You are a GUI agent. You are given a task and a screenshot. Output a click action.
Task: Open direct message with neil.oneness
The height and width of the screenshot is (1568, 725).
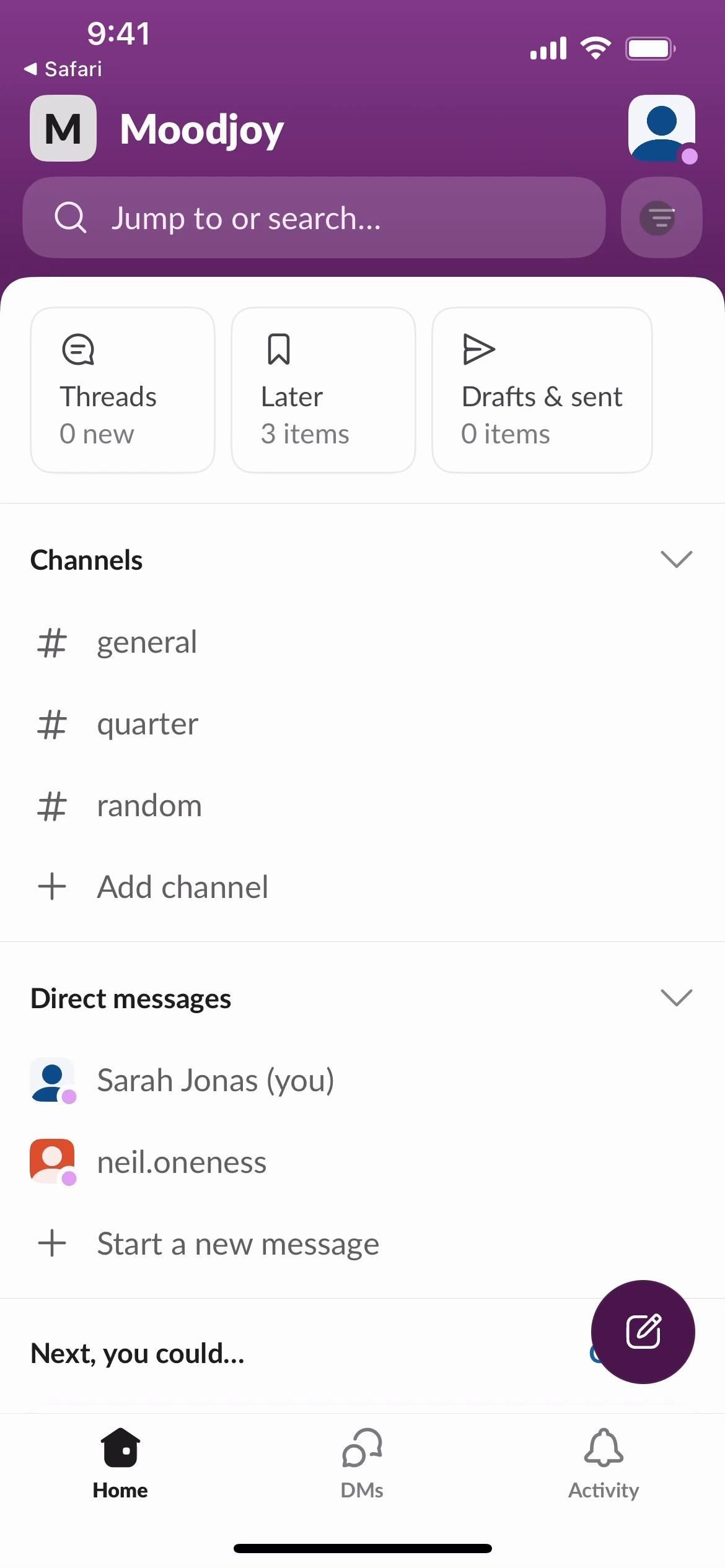[182, 1162]
